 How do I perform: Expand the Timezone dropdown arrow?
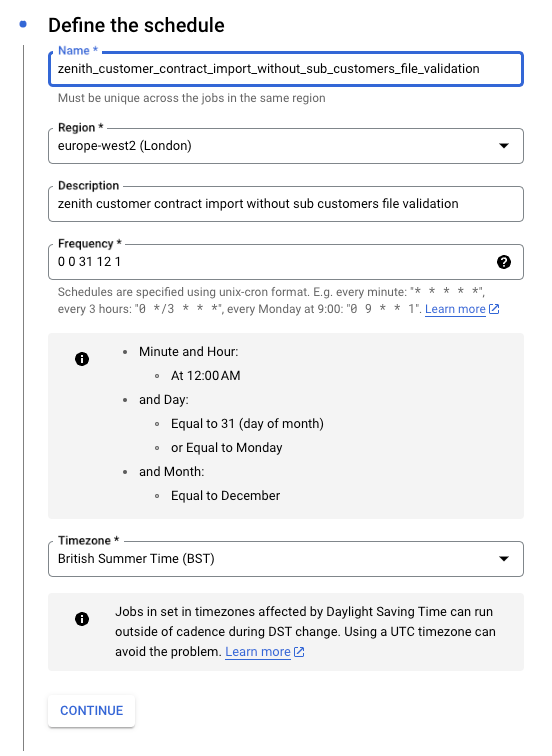click(x=504, y=559)
